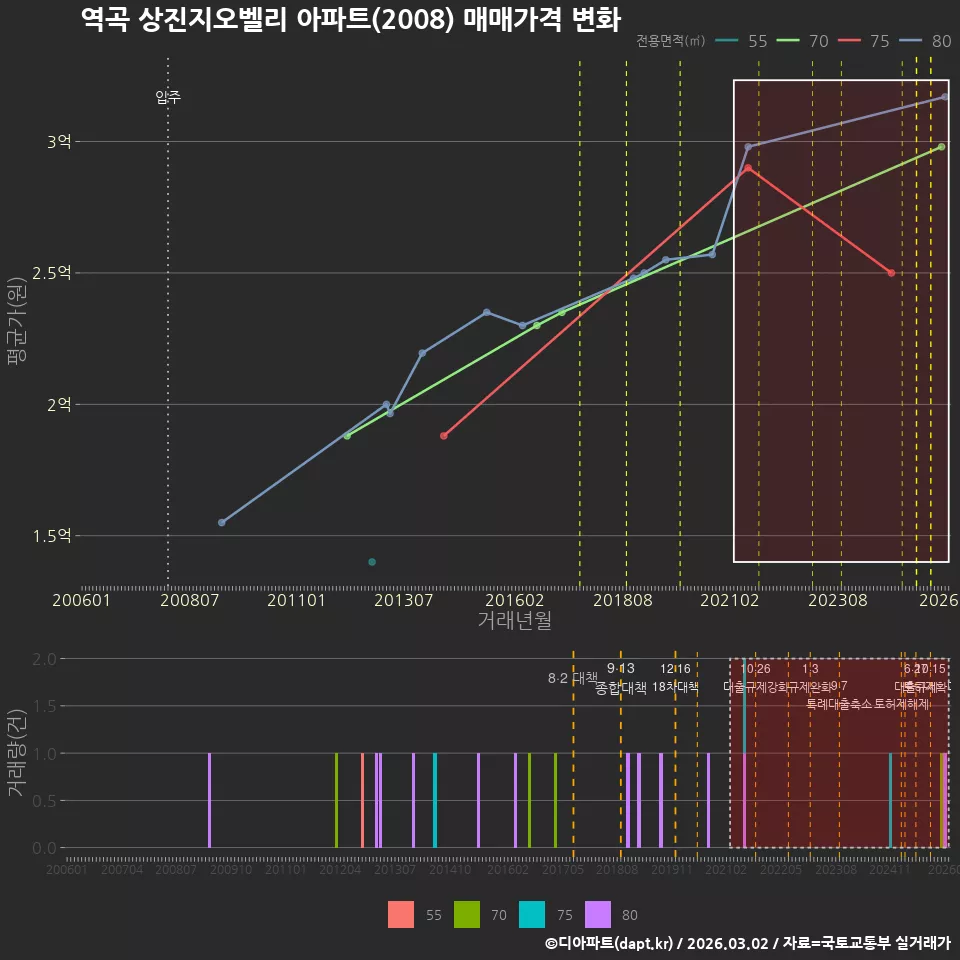The height and width of the screenshot is (960, 960).
Task: Click the dapt.kr source credit text
Action: 748,943
